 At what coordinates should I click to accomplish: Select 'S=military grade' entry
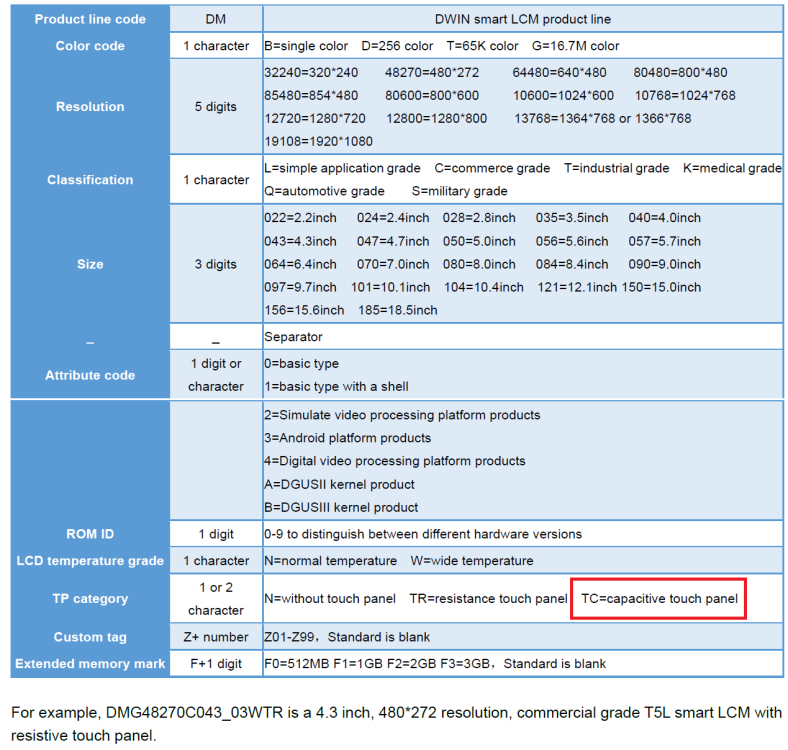[x=459, y=192]
